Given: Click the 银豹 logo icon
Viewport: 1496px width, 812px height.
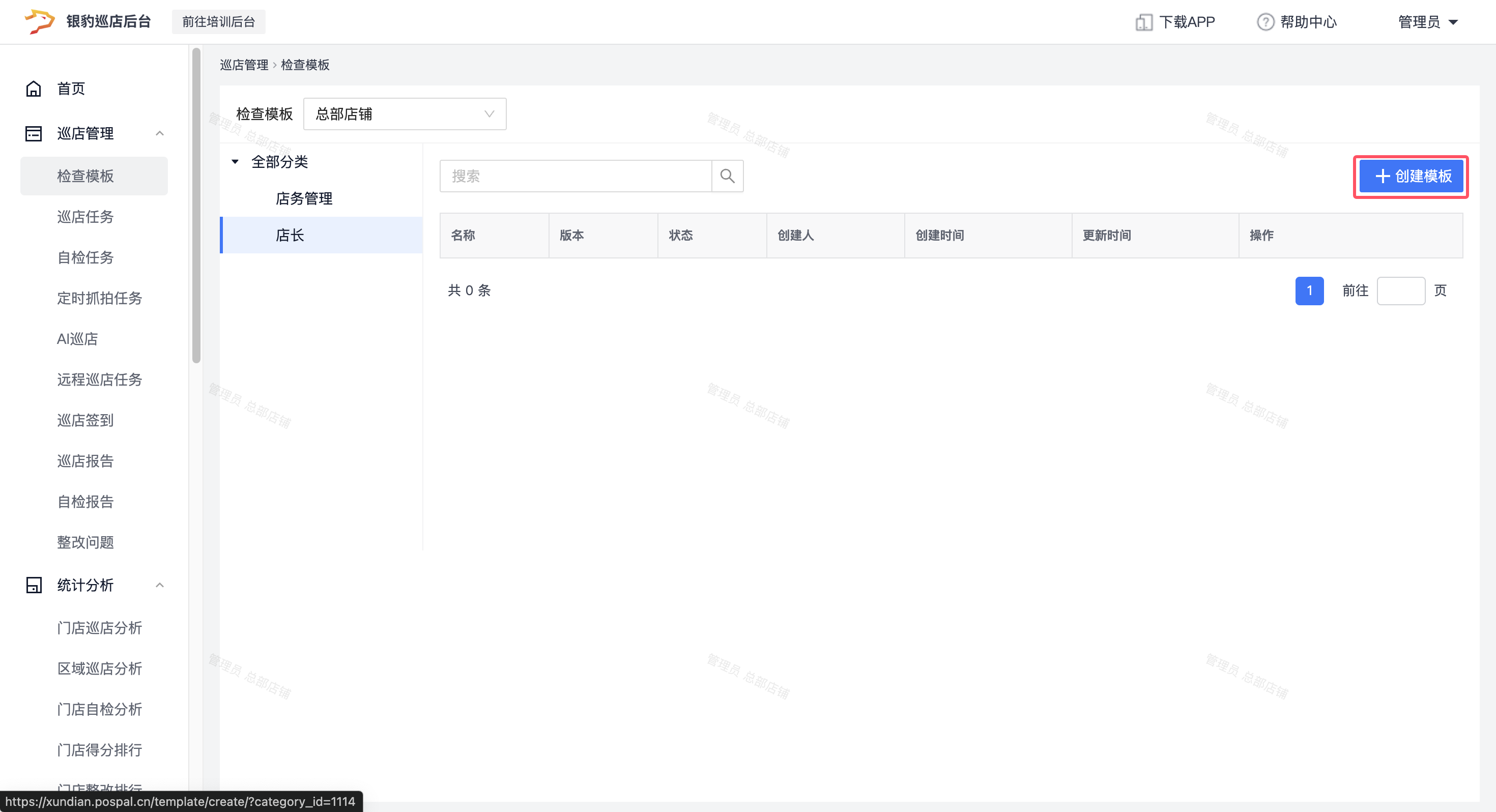Looking at the screenshot, I should coord(40,21).
